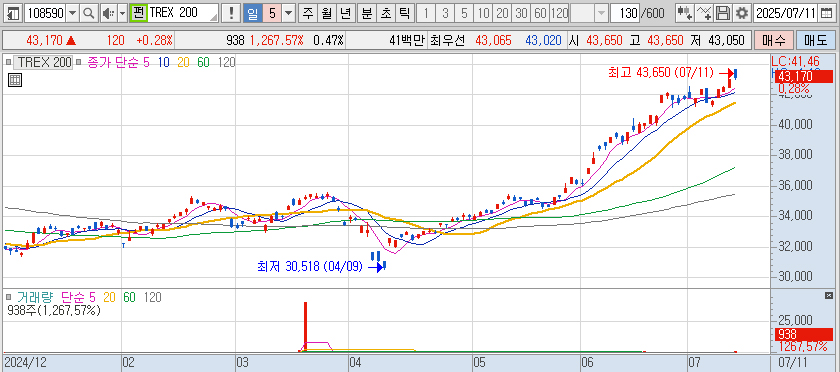The image size is (840, 372).
Task: Select the 주 weekly chart period
Action: pos(308,13)
